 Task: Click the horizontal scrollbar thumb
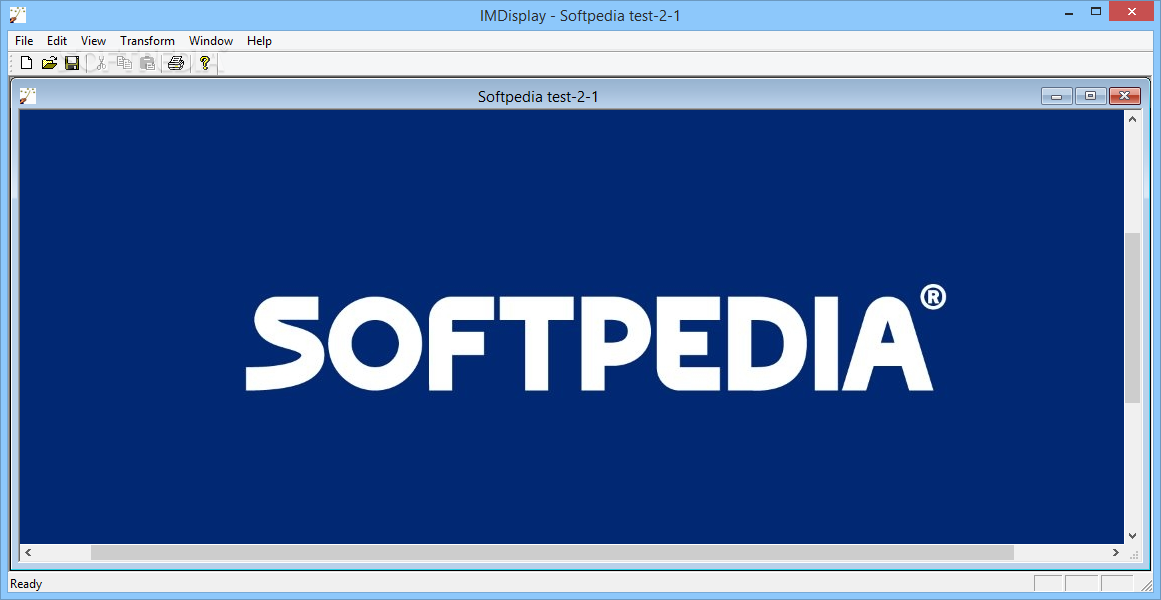(552, 553)
